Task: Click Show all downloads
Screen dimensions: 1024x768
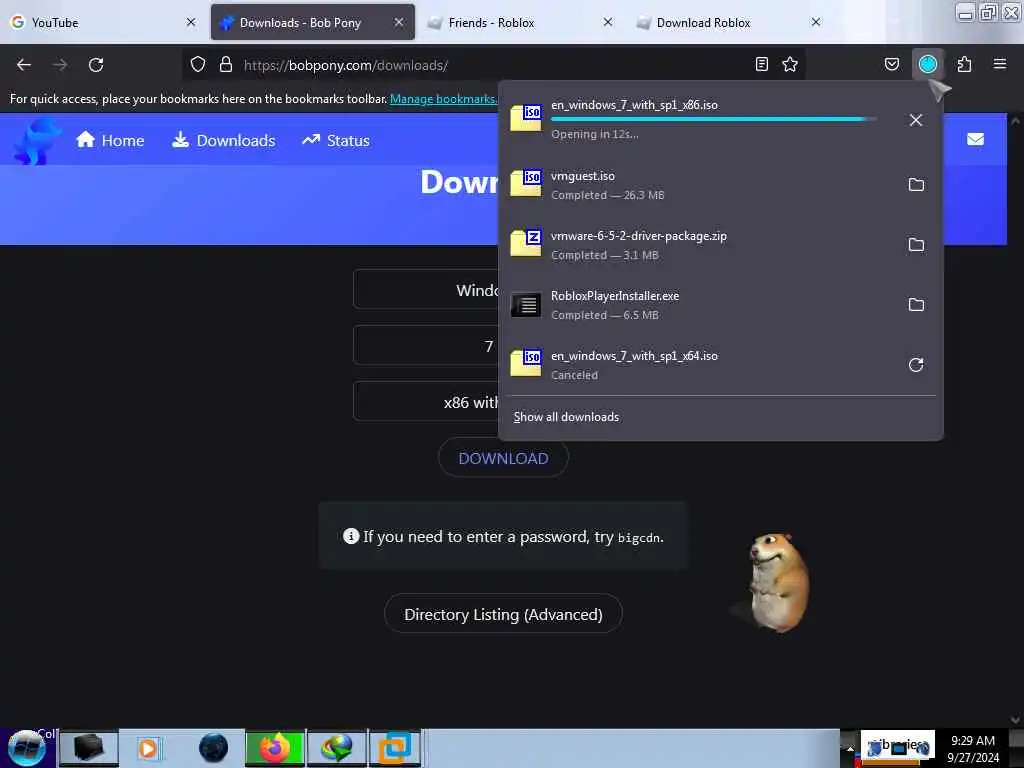Action: tap(566, 417)
